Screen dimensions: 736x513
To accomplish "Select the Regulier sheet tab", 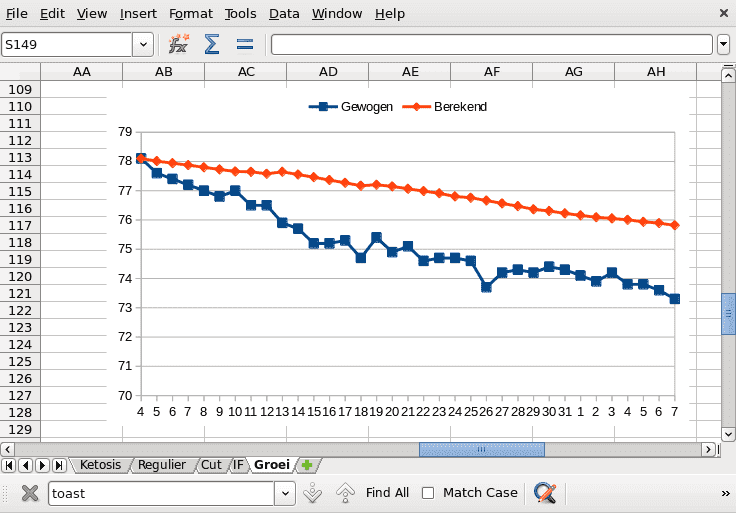I will click(162, 465).
